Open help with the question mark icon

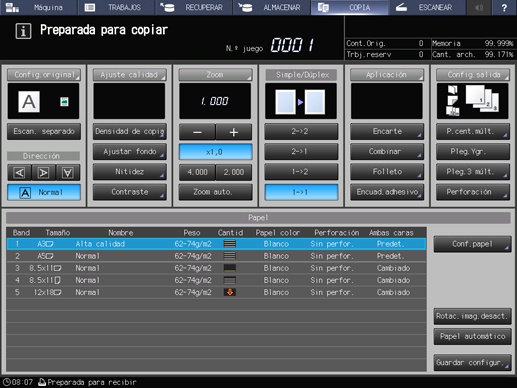(504, 7)
